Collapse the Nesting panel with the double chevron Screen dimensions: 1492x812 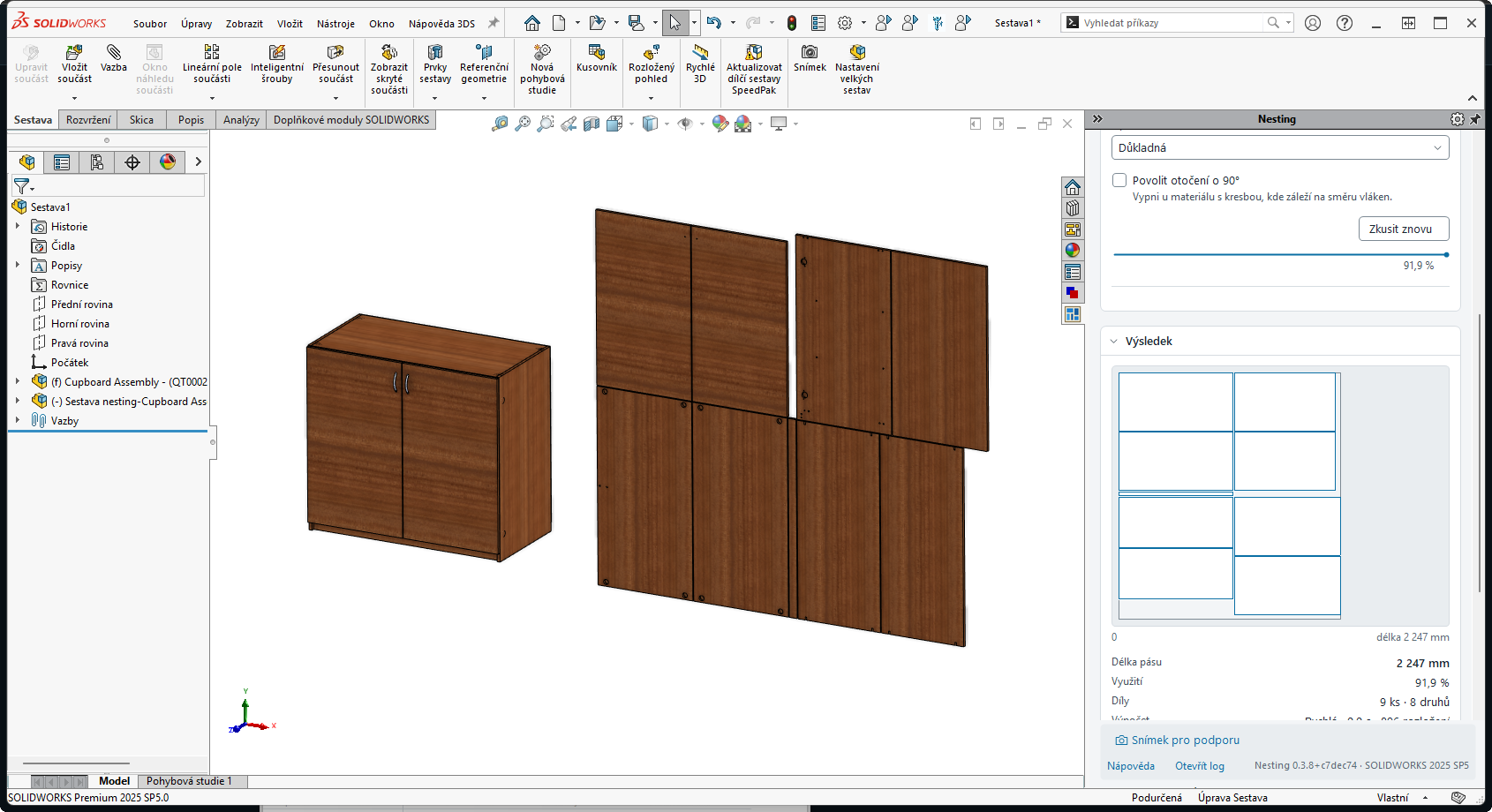1097,119
